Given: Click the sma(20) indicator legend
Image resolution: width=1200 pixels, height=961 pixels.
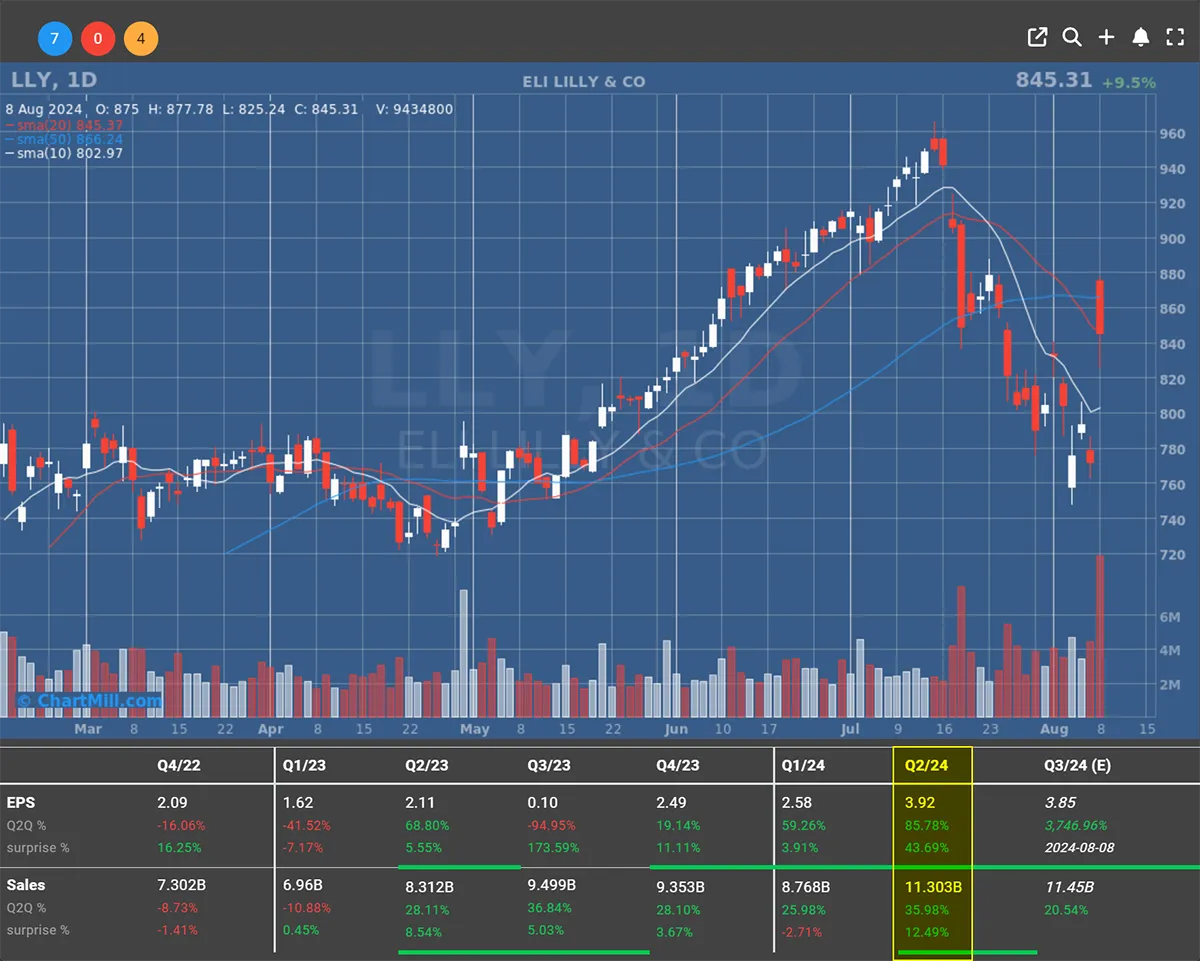Looking at the screenshot, I should pyautogui.click(x=65, y=125).
